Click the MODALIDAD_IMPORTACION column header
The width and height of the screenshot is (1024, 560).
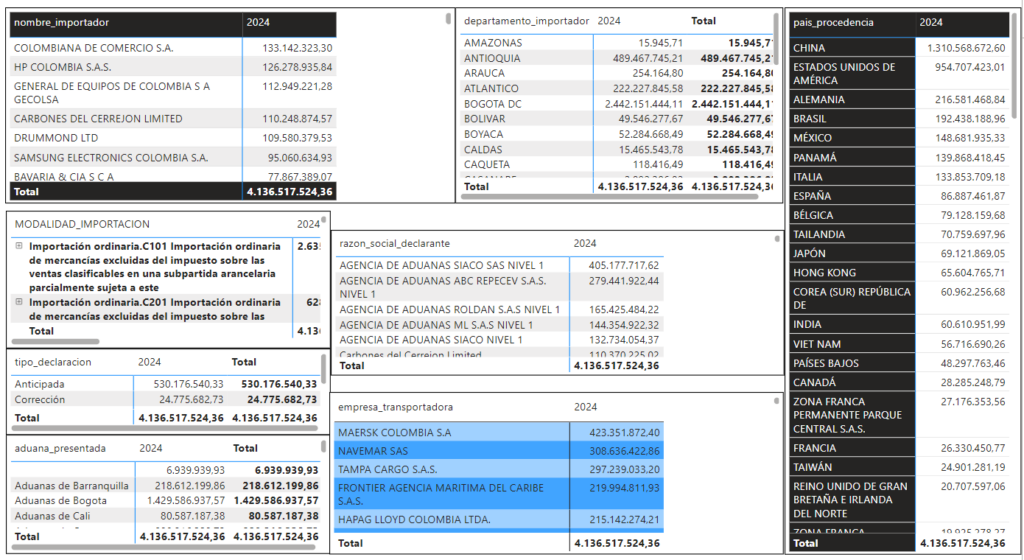click(82, 224)
